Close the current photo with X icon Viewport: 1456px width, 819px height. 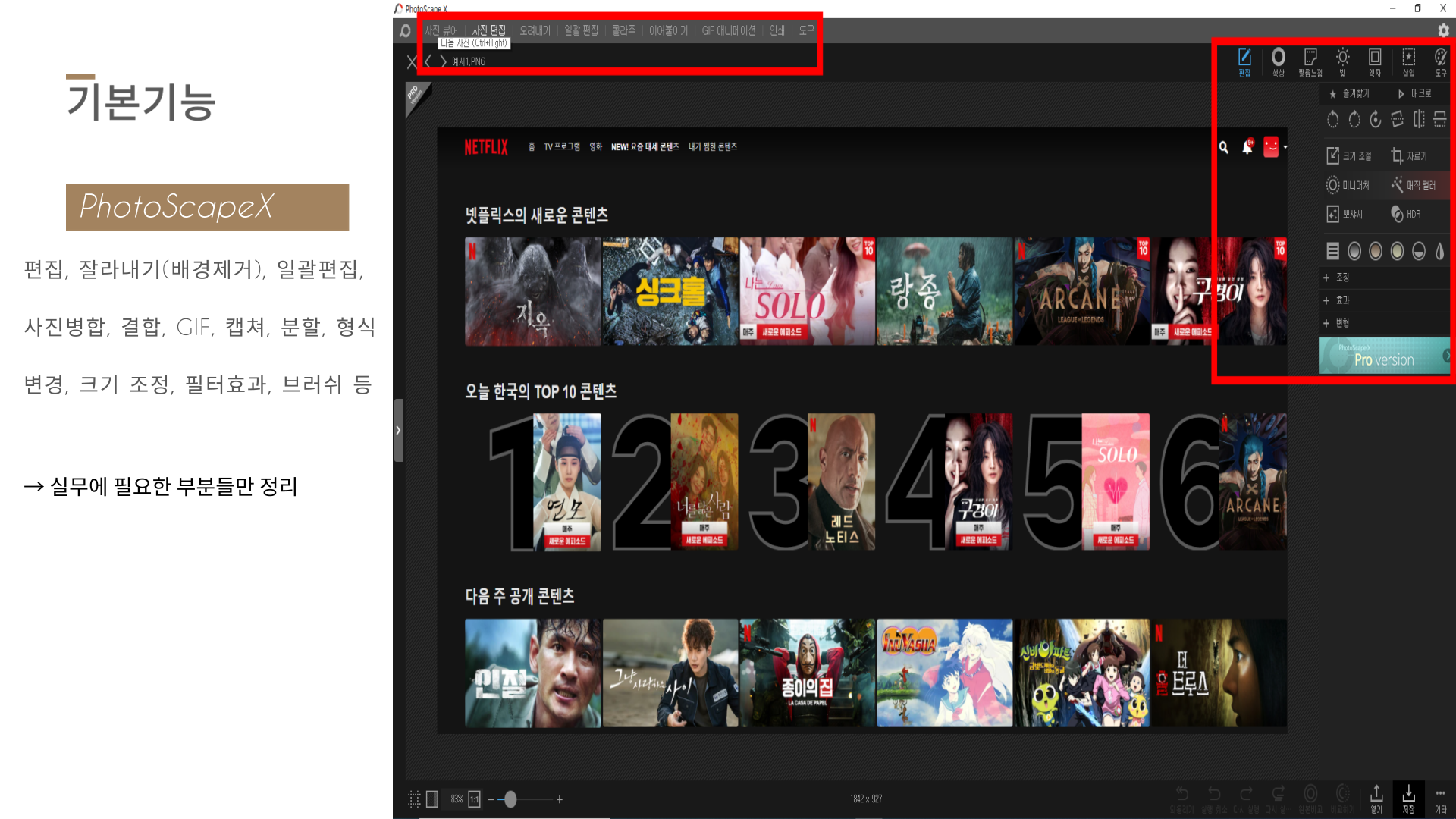412,61
